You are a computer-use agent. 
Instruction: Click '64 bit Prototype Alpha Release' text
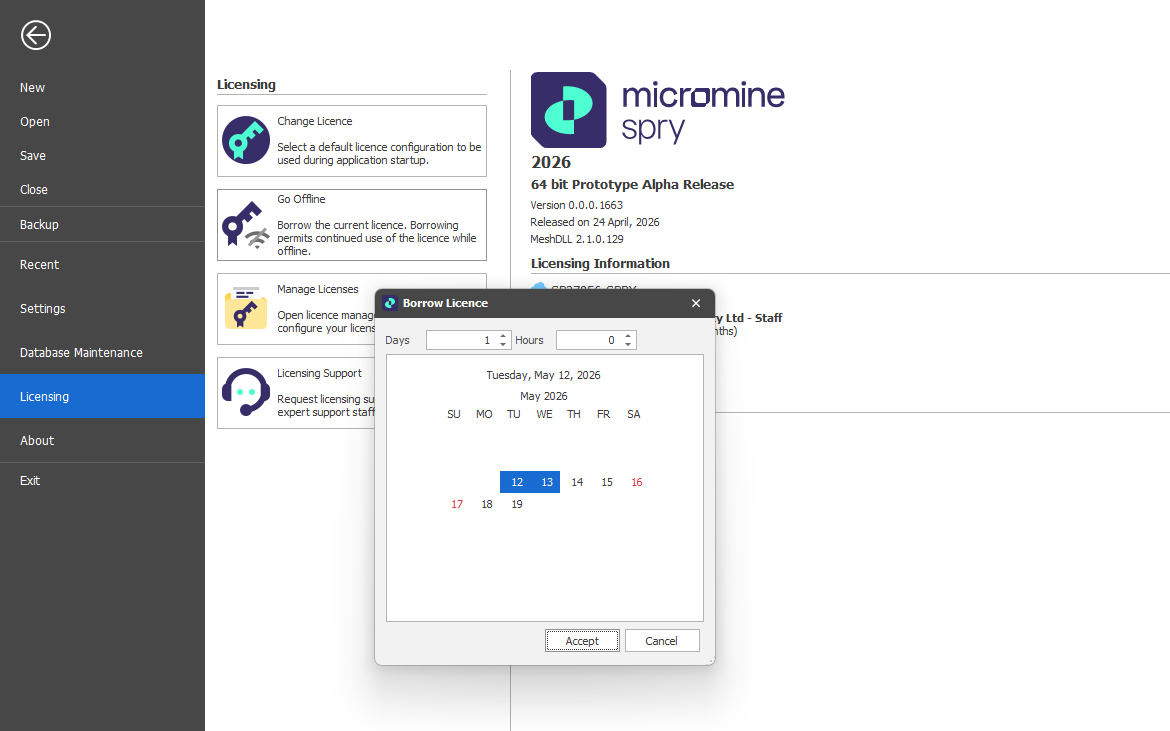click(x=632, y=184)
